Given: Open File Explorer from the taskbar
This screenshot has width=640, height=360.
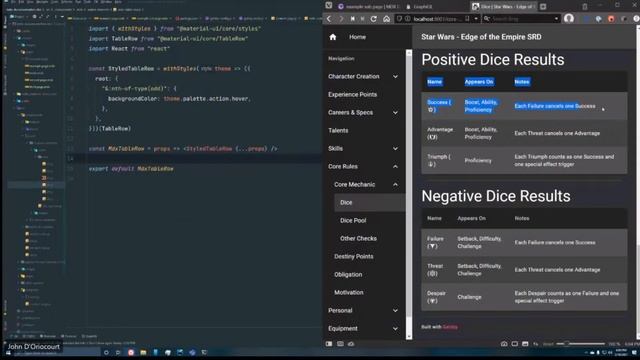Looking at the screenshot, I should 143,352.
